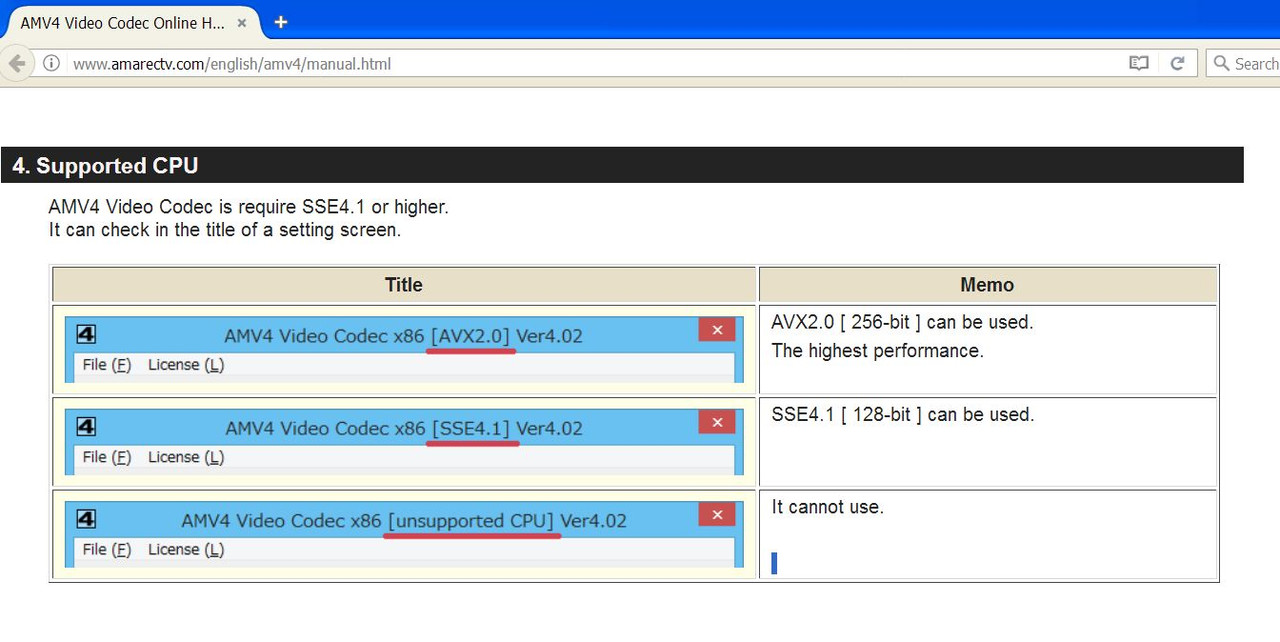Click sentence 'AMV4 Video Codec is require SSE4.1 or higher.'
Viewport: 1280px width, 642px height.
[x=248, y=207]
